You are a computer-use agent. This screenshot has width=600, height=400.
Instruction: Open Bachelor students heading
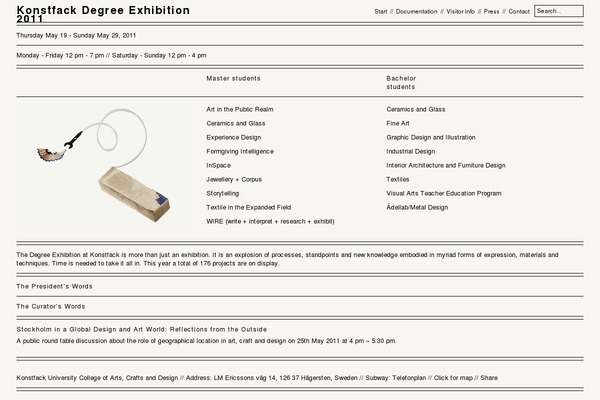(401, 83)
